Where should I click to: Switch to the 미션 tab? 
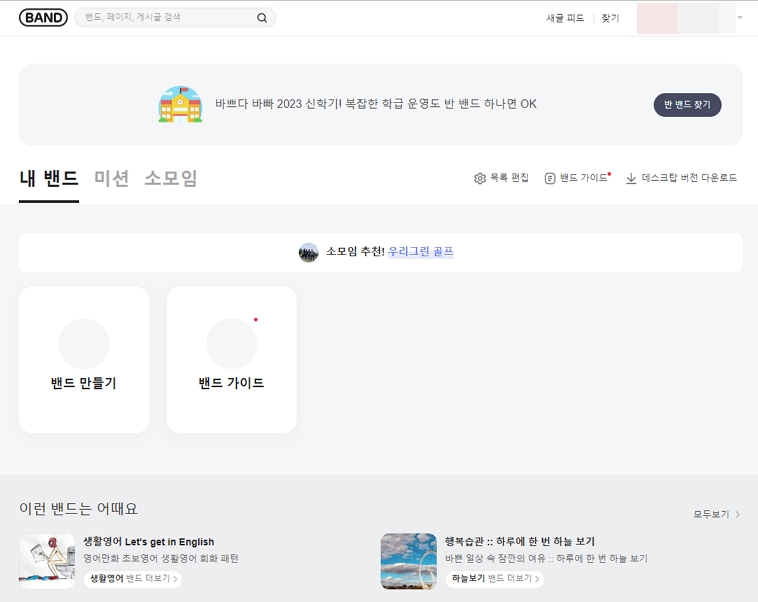point(111,178)
